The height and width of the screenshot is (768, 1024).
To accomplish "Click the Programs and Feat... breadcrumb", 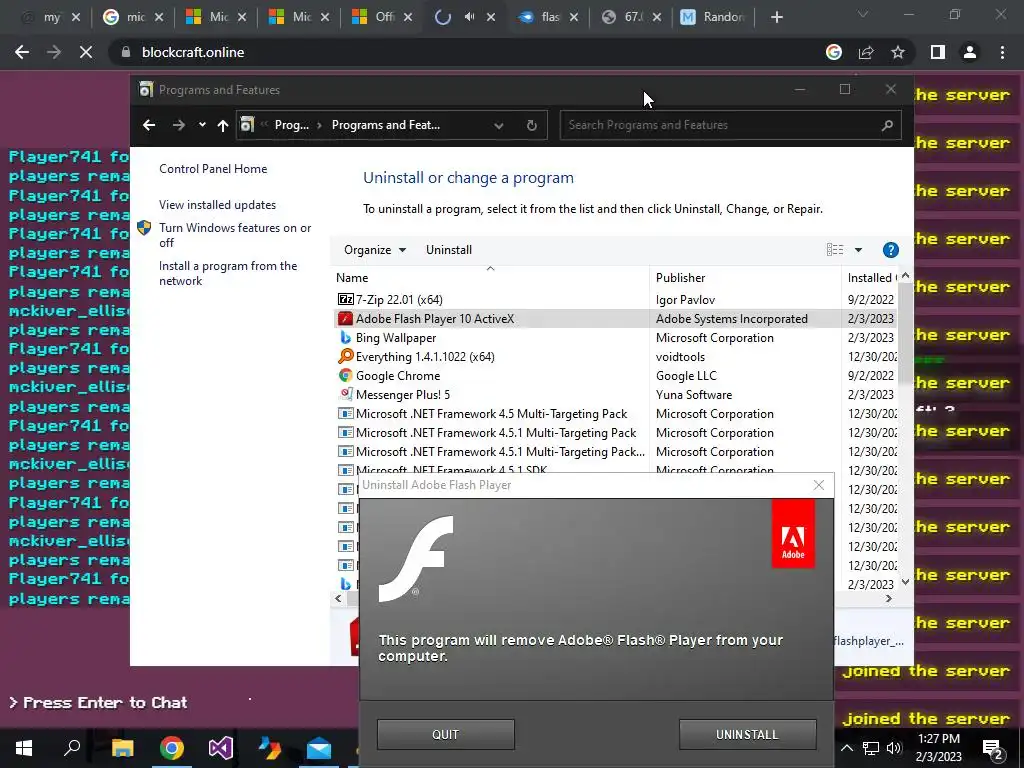I will coord(386,125).
